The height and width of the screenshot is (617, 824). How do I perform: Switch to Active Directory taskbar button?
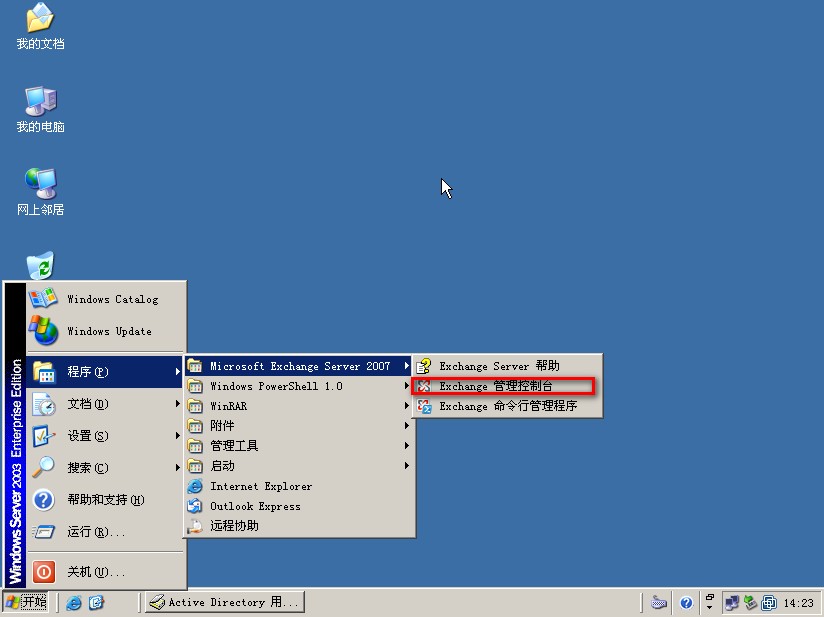[x=225, y=602]
